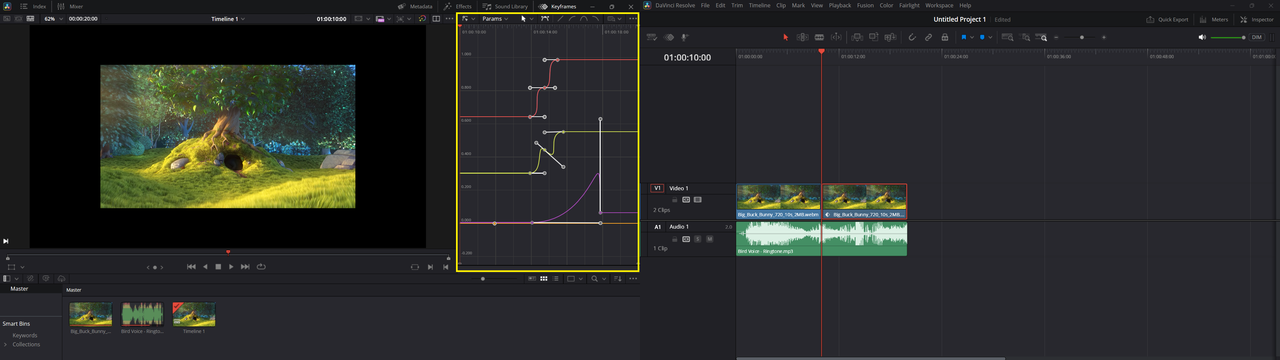Toggle the media pool bin list view
Screen dimensions: 1280x360
(x=8, y=278)
